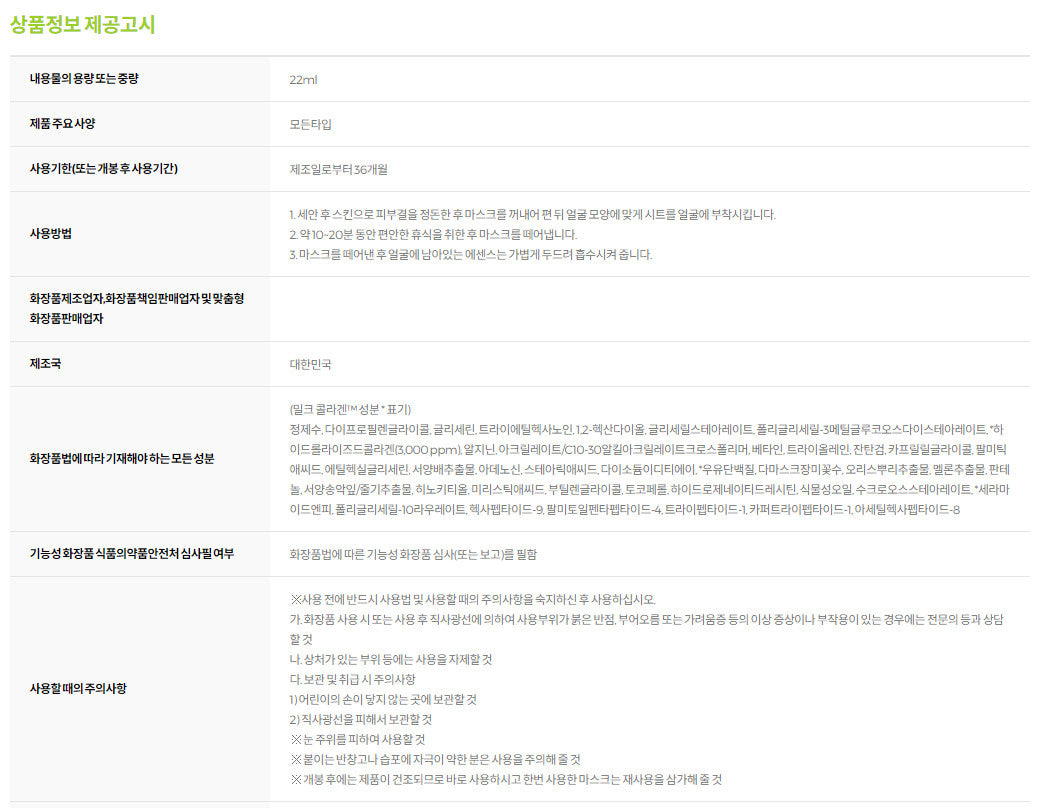The height and width of the screenshot is (808, 1044).
Task: Select the 내용물의 용량 또는 중량 label
Action: click(x=84, y=79)
